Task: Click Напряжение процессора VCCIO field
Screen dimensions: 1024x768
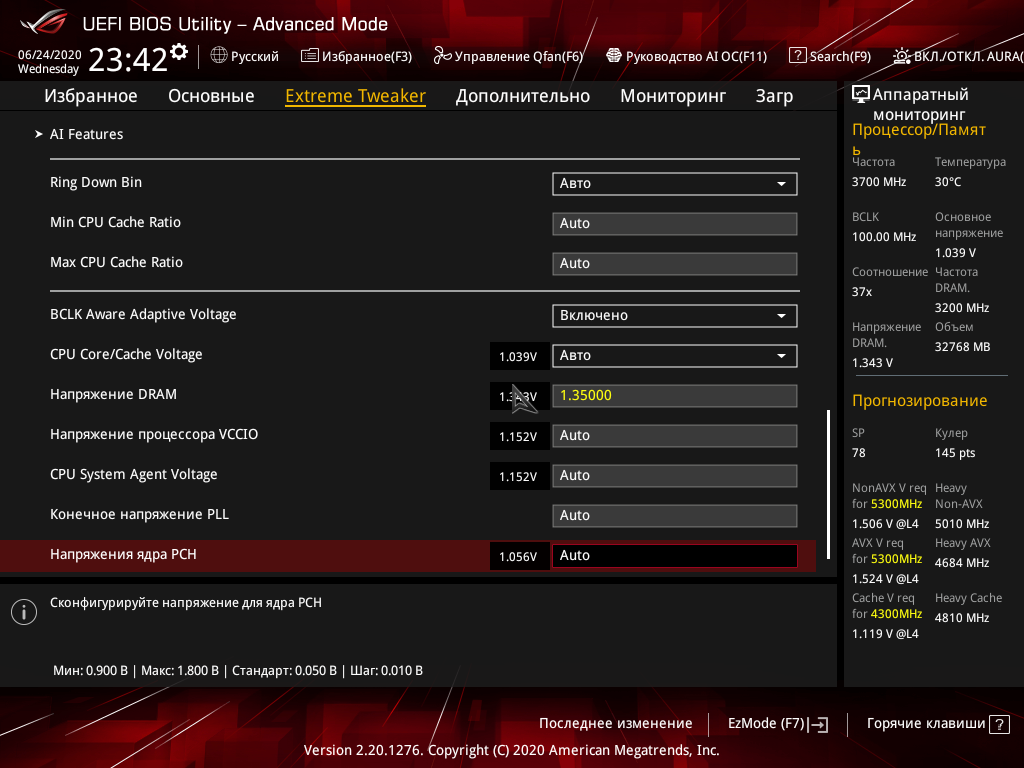Action: pos(675,436)
